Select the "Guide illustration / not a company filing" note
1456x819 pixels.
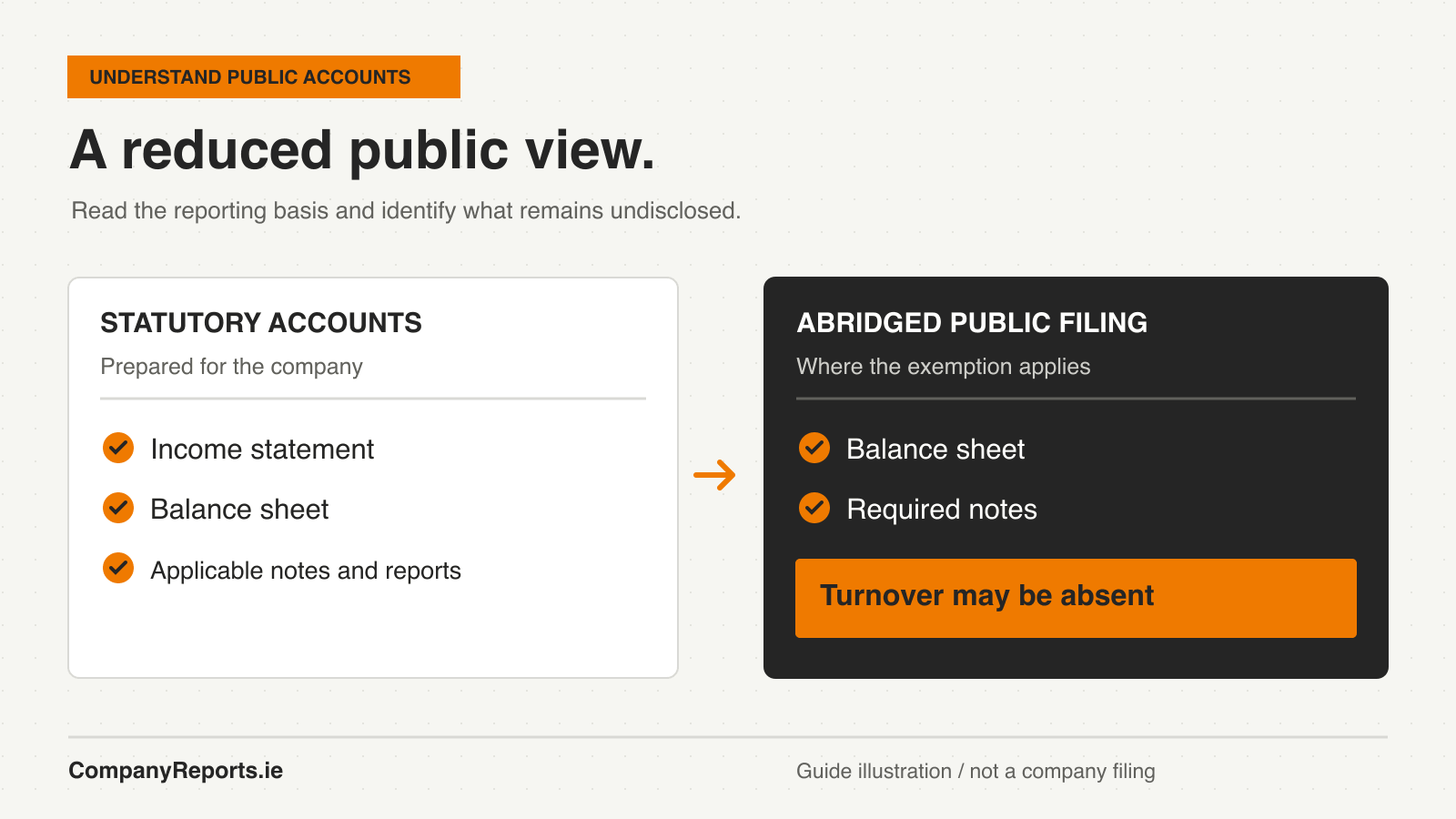976,772
